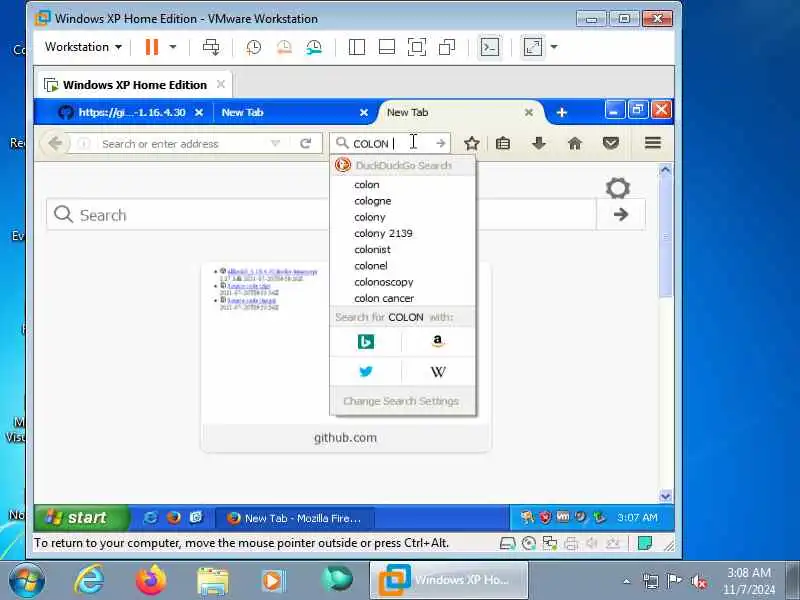
Task: Click the Firefox page scroll down arrow
Action: coord(665,495)
